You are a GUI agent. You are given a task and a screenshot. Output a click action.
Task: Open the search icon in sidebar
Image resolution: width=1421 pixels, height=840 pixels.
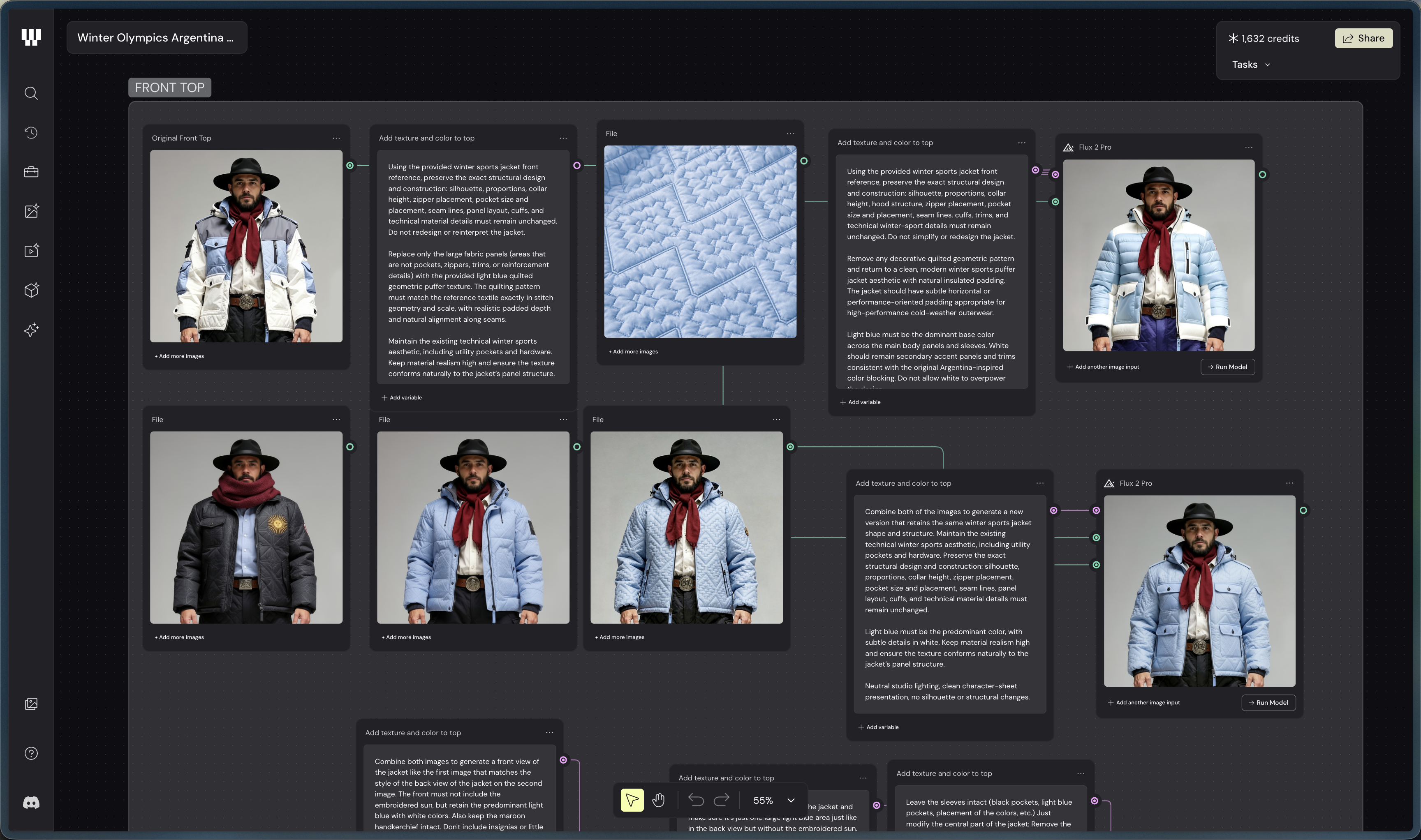click(x=31, y=93)
